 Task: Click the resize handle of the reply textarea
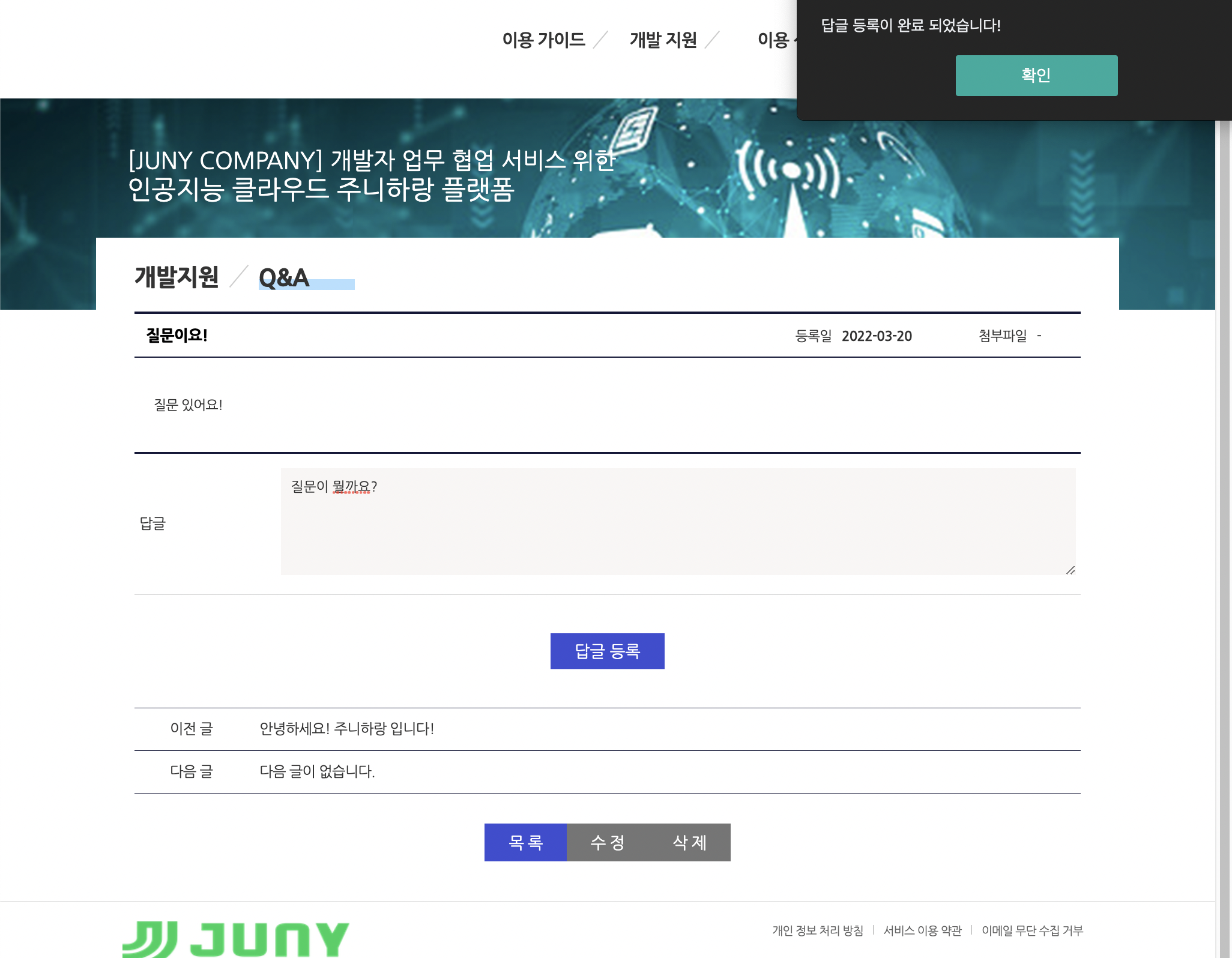point(1070,570)
